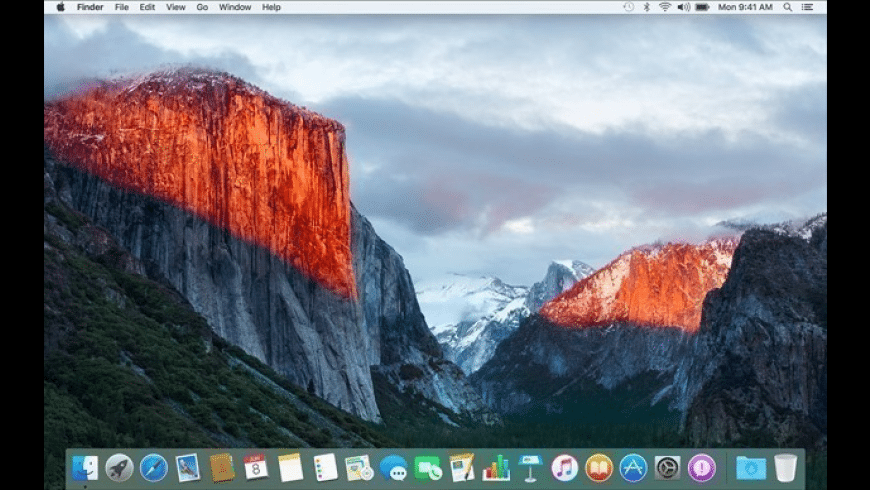Open Reminders list icon in Dock

pos(325,468)
